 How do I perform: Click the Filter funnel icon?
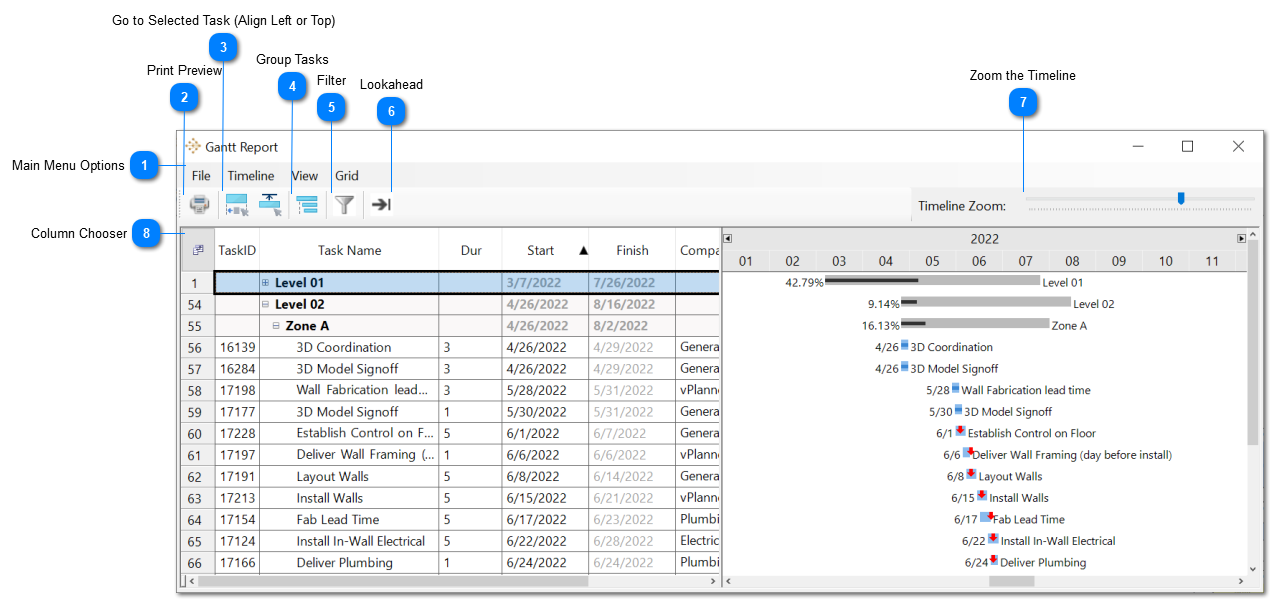344,205
